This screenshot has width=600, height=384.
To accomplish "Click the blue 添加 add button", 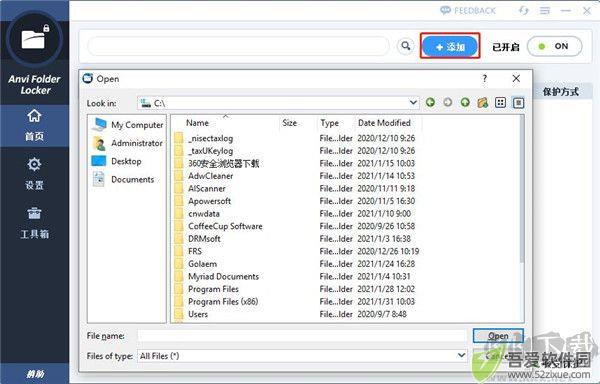I will click(450, 47).
